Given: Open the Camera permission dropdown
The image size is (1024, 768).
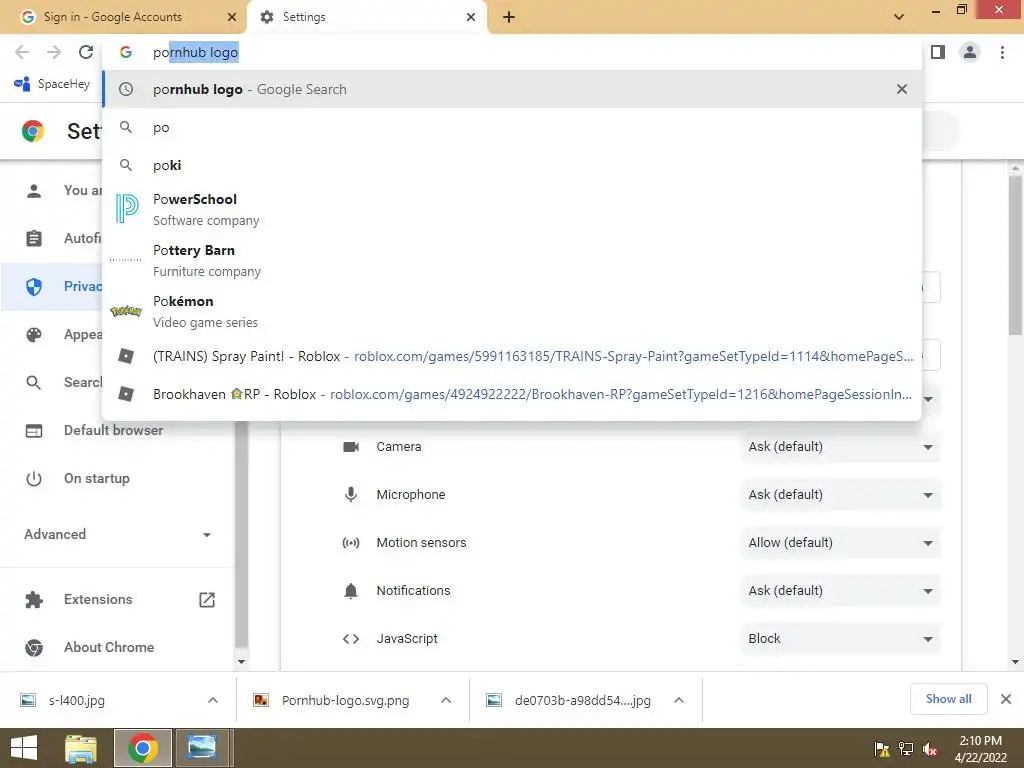Looking at the screenshot, I should (840, 447).
